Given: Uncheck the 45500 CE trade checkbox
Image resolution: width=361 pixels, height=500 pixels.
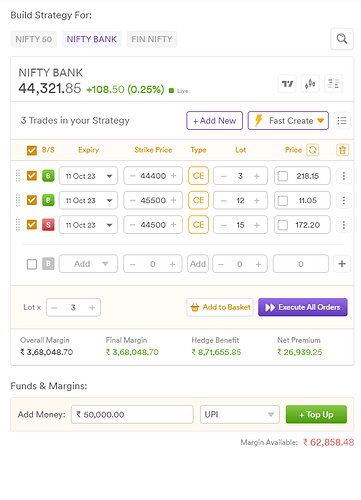Looking at the screenshot, I should [x=32, y=200].
